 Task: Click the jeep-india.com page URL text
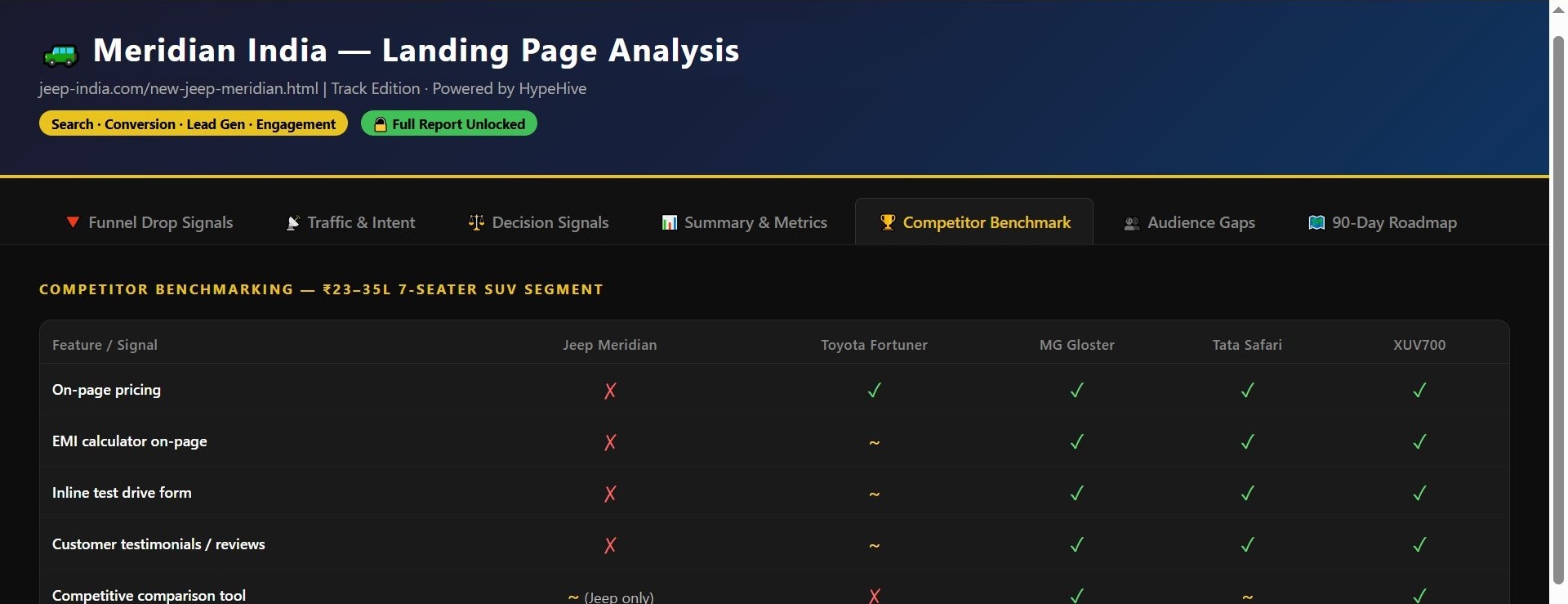[x=179, y=88]
